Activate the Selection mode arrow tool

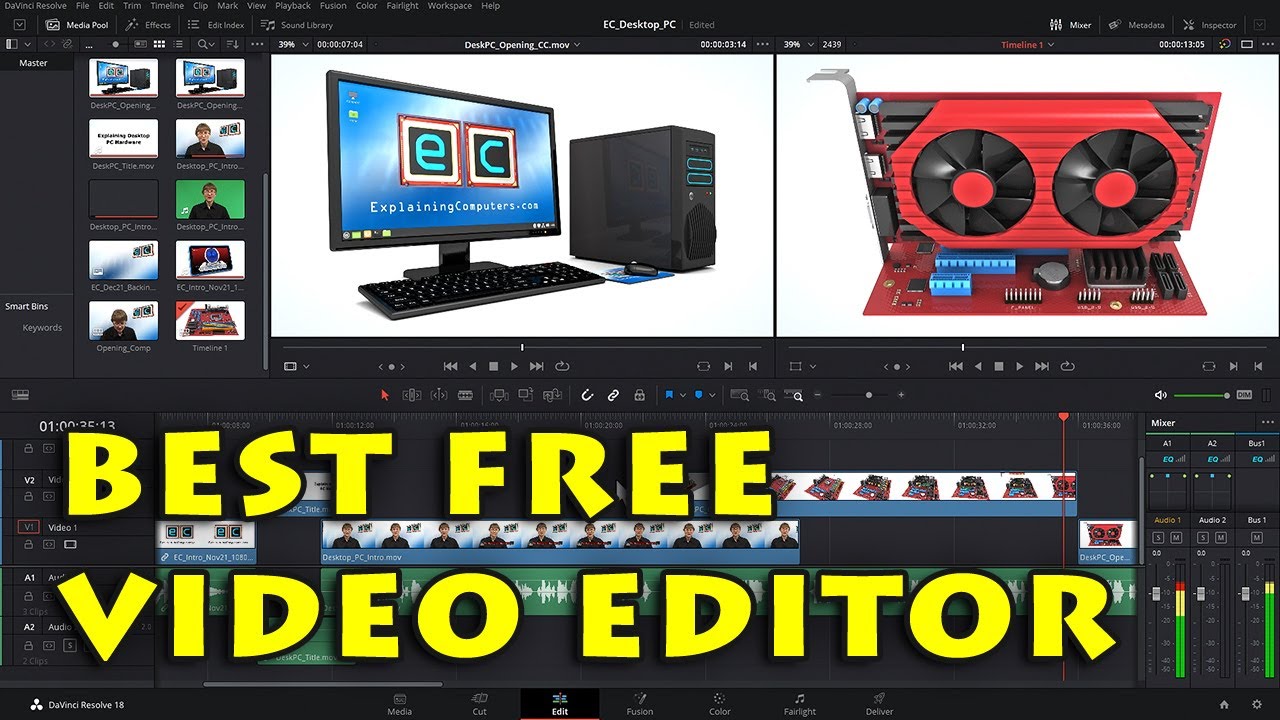pyautogui.click(x=385, y=395)
